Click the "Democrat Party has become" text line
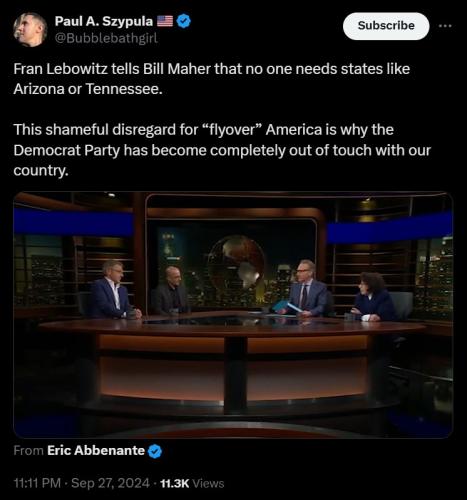 pyautogui.click(x=222, y=150)
